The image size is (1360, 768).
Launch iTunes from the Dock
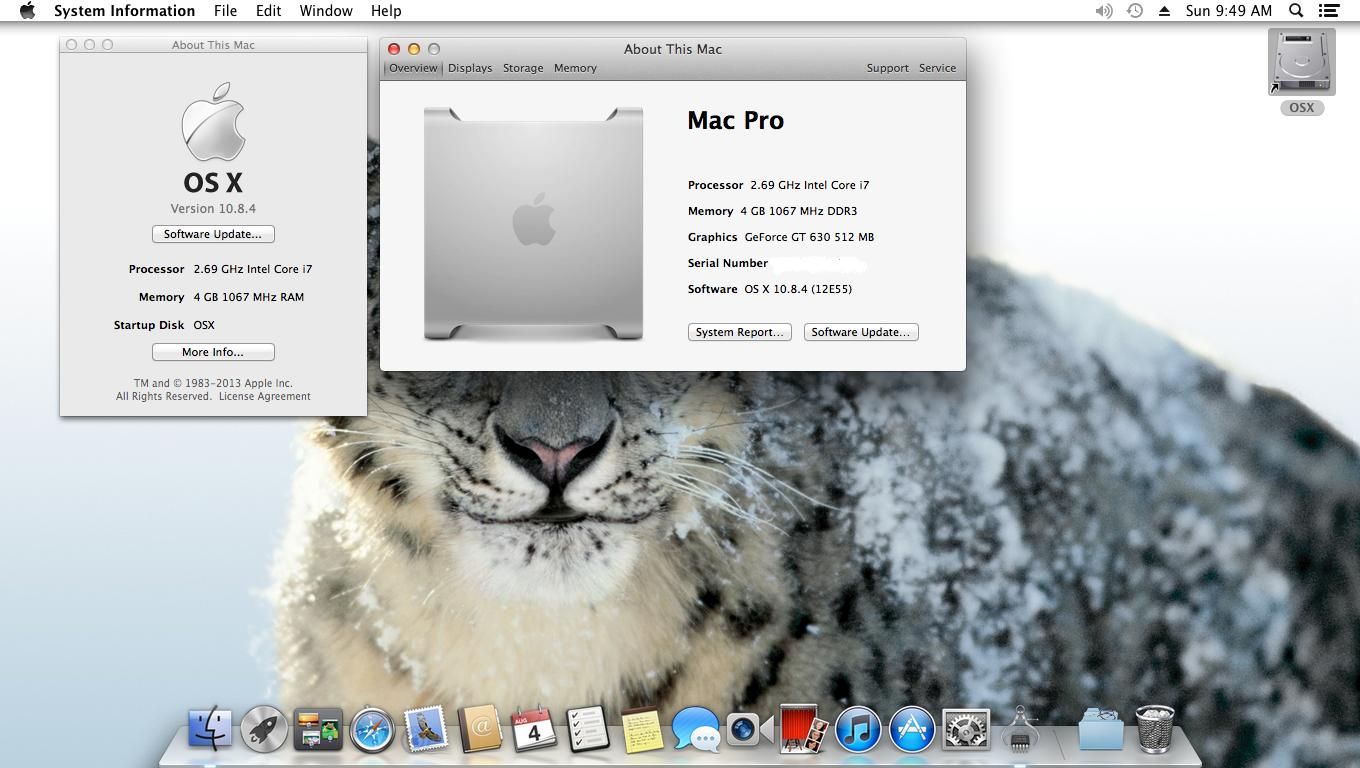coord(858,729)
